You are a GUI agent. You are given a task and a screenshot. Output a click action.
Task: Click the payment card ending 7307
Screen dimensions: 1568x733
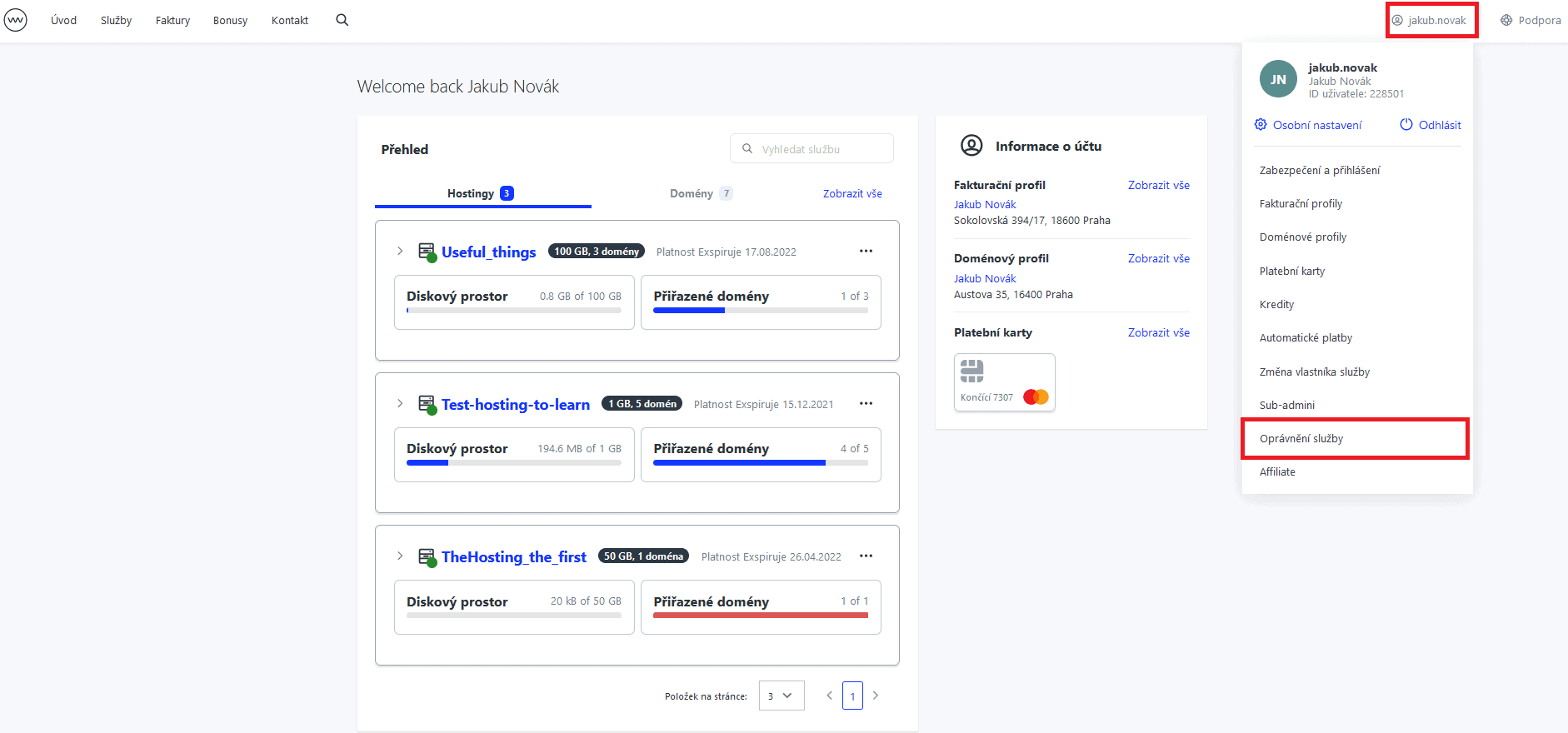1005,382
